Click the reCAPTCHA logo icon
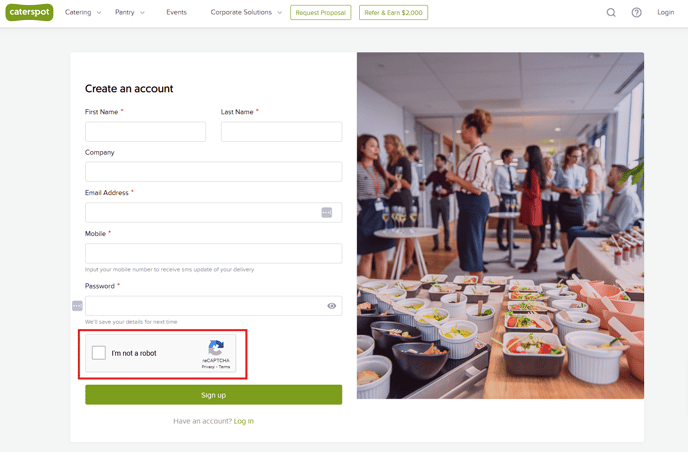Screen dimensions: 688x452 216,348
